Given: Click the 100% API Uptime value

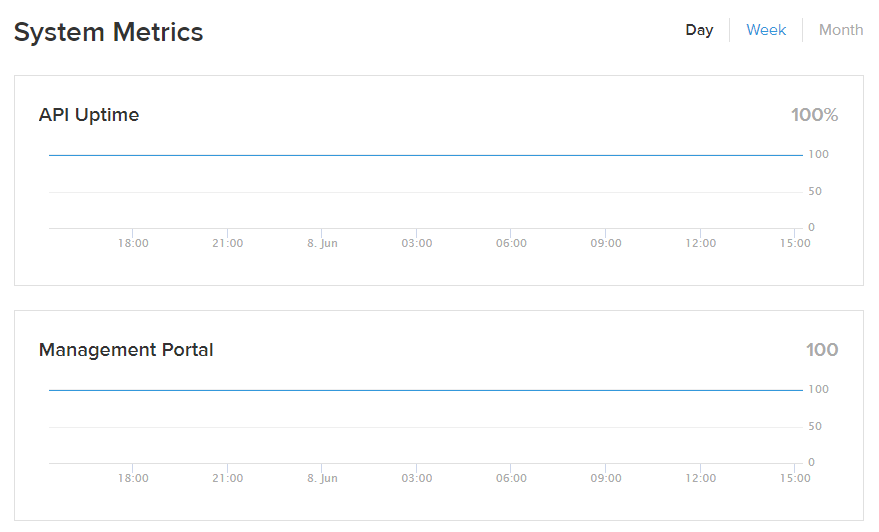Looking at the screenshot, I should point(814,115).
